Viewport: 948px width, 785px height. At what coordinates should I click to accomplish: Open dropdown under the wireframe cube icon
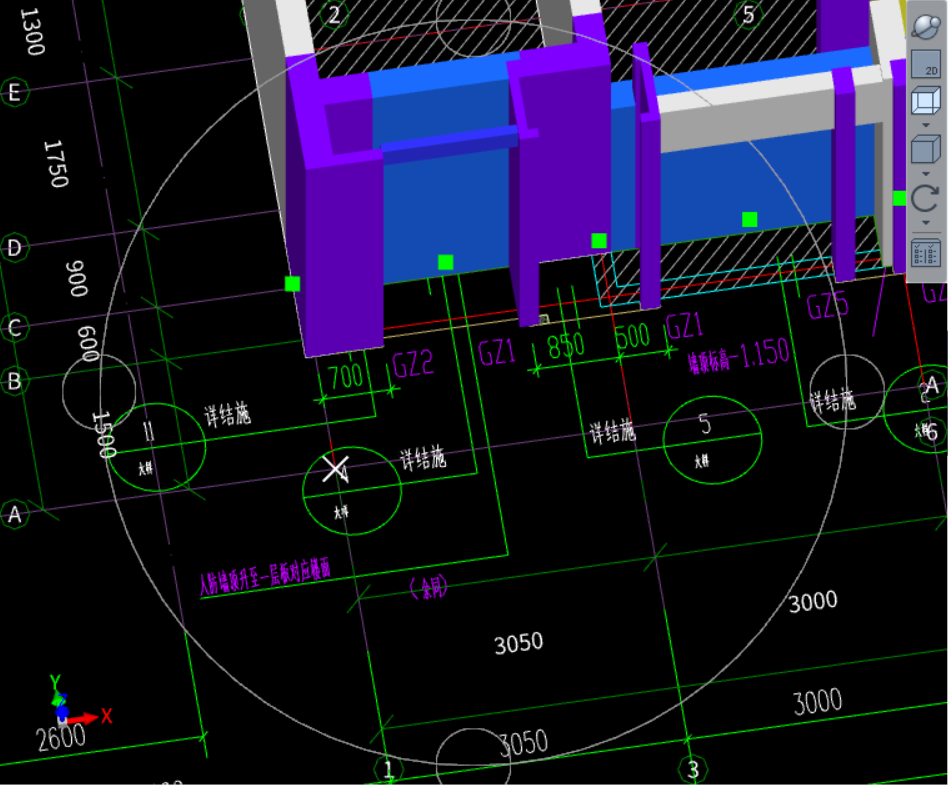pyautogui.click(x=926, y=125)
